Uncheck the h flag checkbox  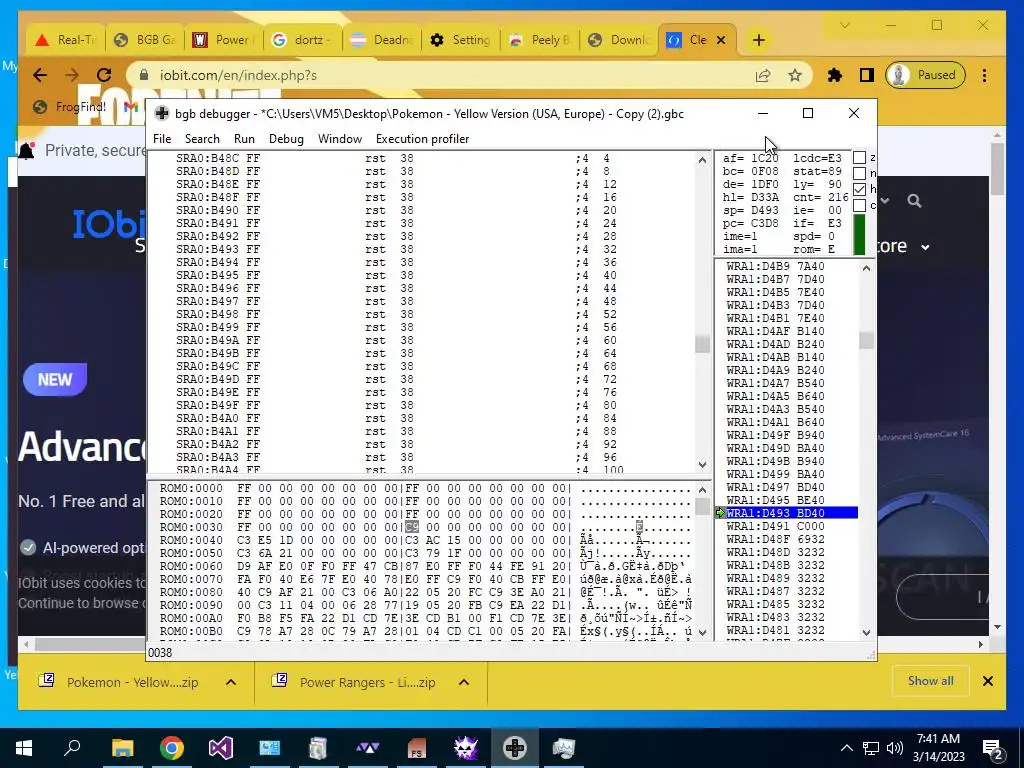pos(859,189)
